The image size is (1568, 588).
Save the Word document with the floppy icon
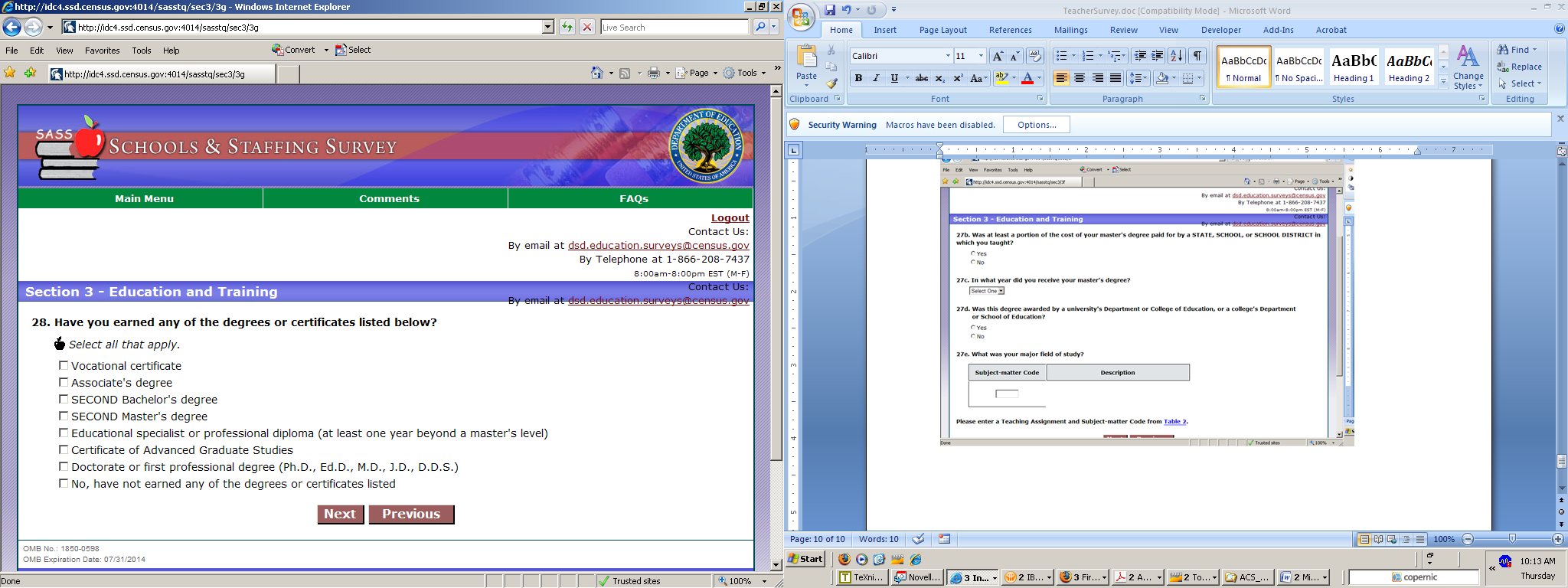point(830,10)
